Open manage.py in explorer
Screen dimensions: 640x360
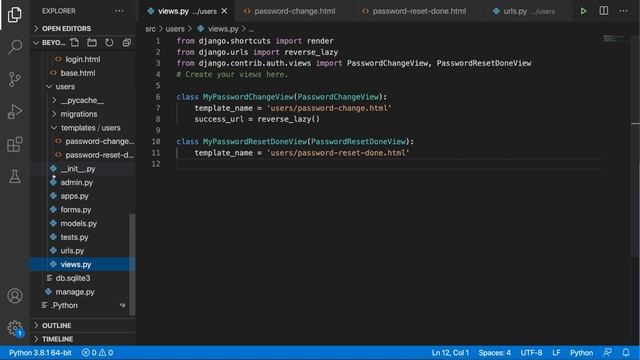tap(82, 292)
